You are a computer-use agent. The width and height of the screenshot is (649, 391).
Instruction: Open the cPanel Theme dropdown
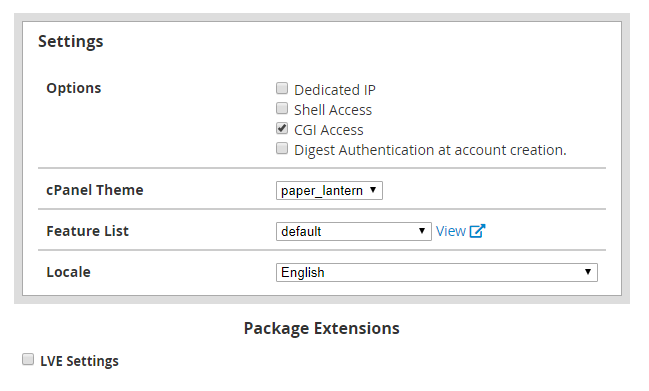tap(329, 190)
